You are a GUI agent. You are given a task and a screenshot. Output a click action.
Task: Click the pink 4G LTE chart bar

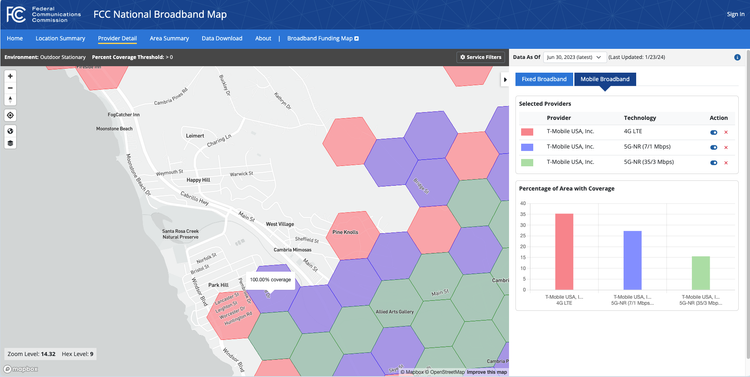click(x=564, y=252)
